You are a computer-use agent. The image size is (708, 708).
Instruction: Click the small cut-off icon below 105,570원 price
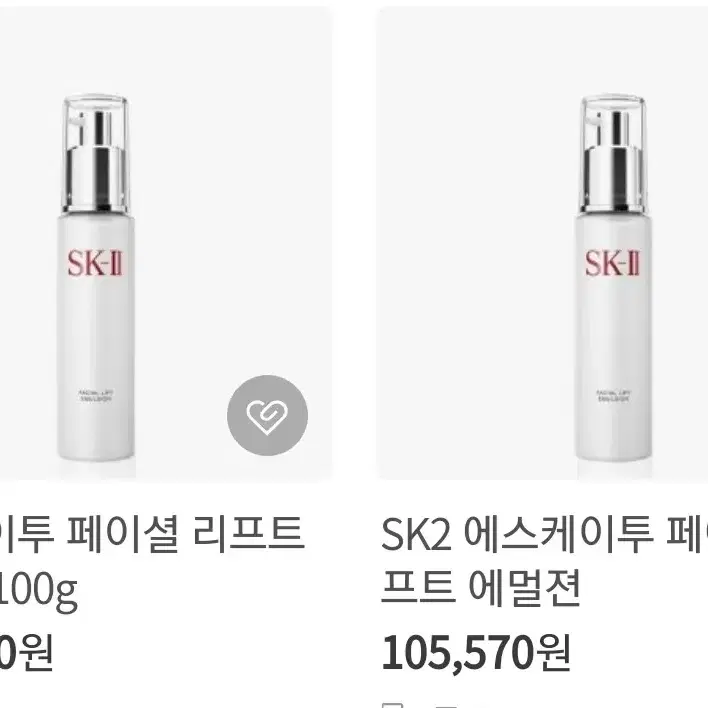pyautogui.click(x=392, y=705)
